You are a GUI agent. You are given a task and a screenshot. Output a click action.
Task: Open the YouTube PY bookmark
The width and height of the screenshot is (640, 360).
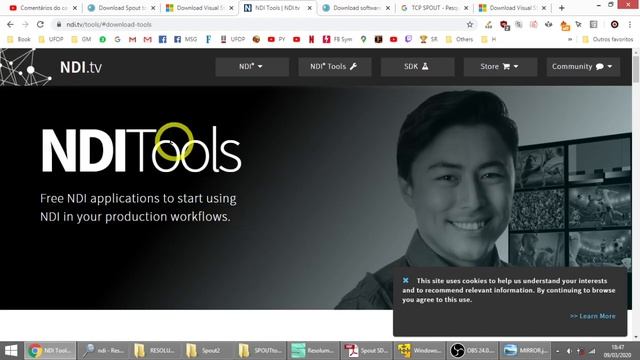click(276, 39)
